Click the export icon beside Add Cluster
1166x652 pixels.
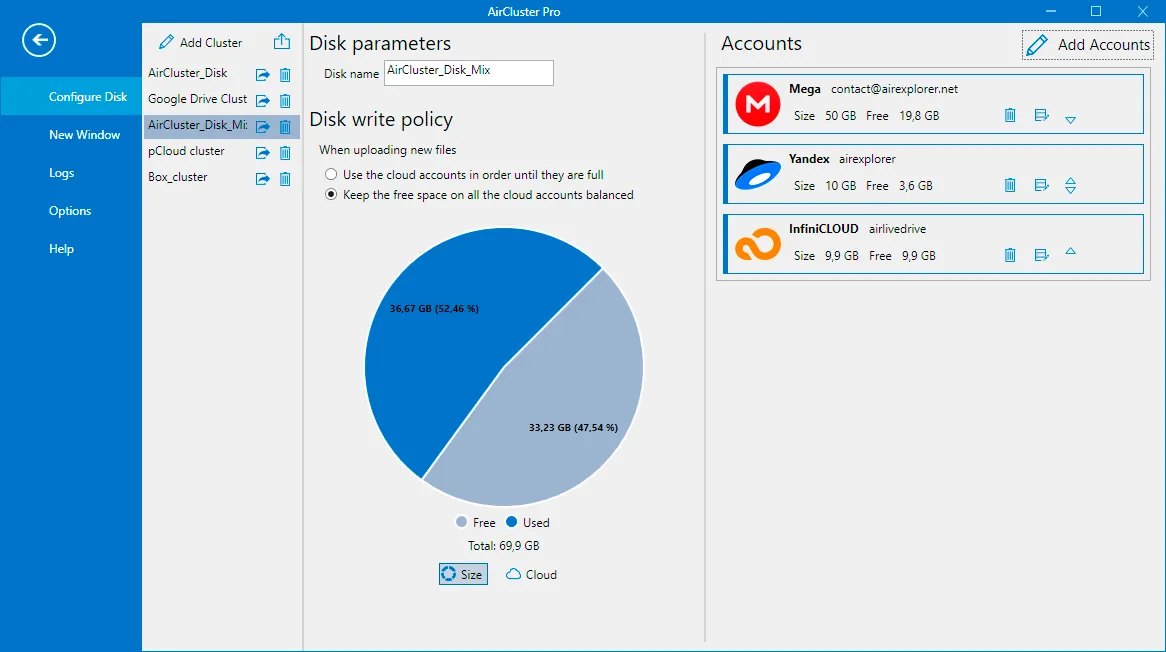[282, 42]
